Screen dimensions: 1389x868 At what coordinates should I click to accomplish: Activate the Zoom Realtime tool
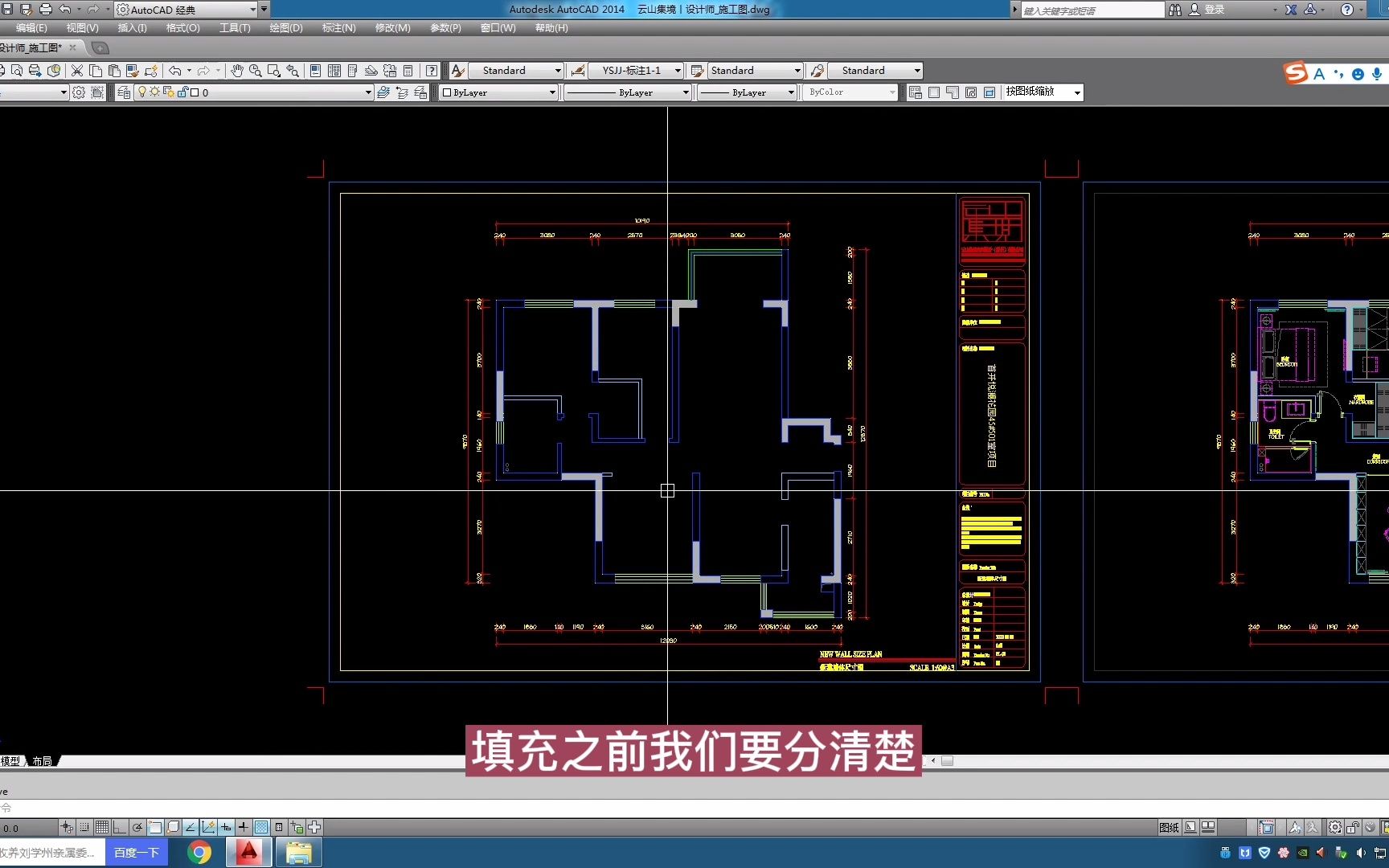click(x=254, y=71)
